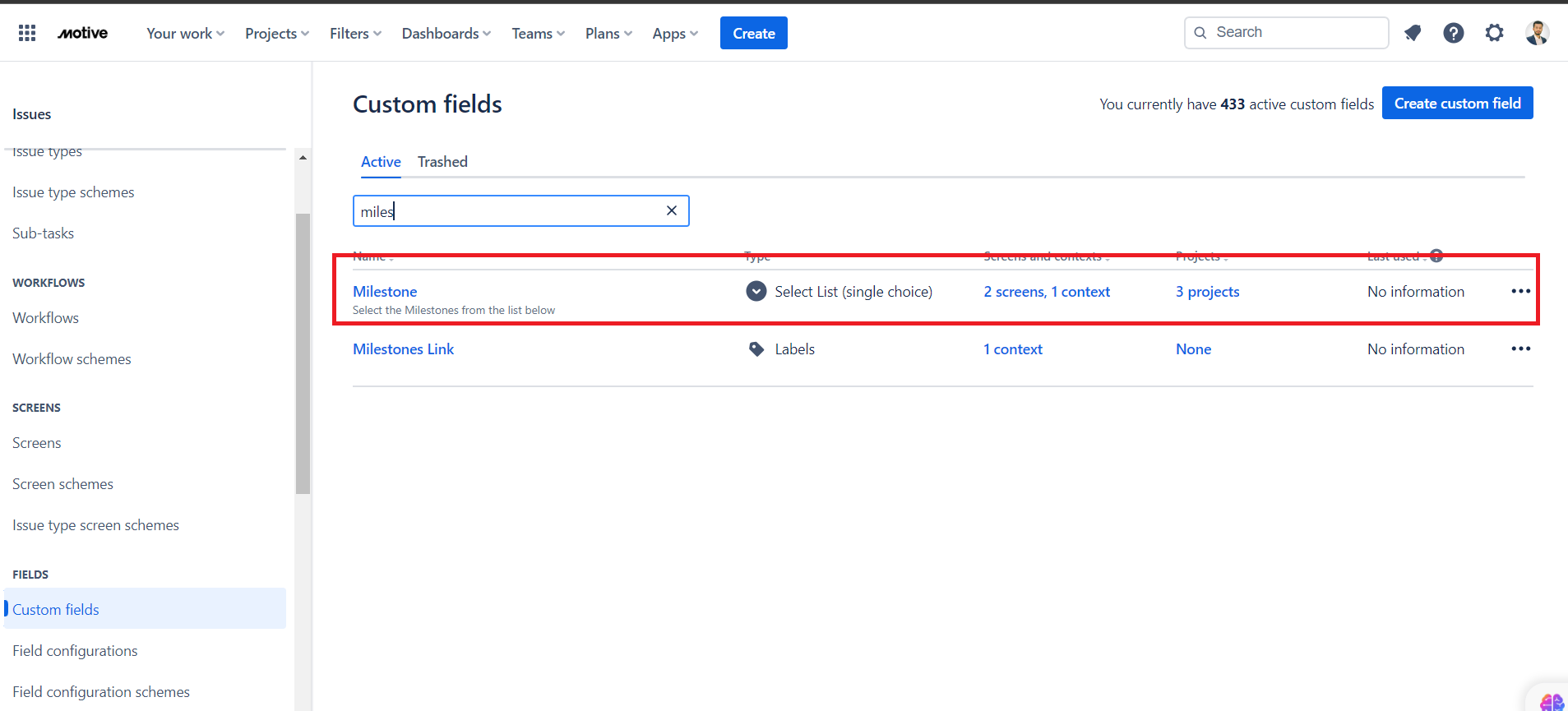1568x711 pixels.
Task: Switch to the Trashed tab
Action: (x=442, y=162)
